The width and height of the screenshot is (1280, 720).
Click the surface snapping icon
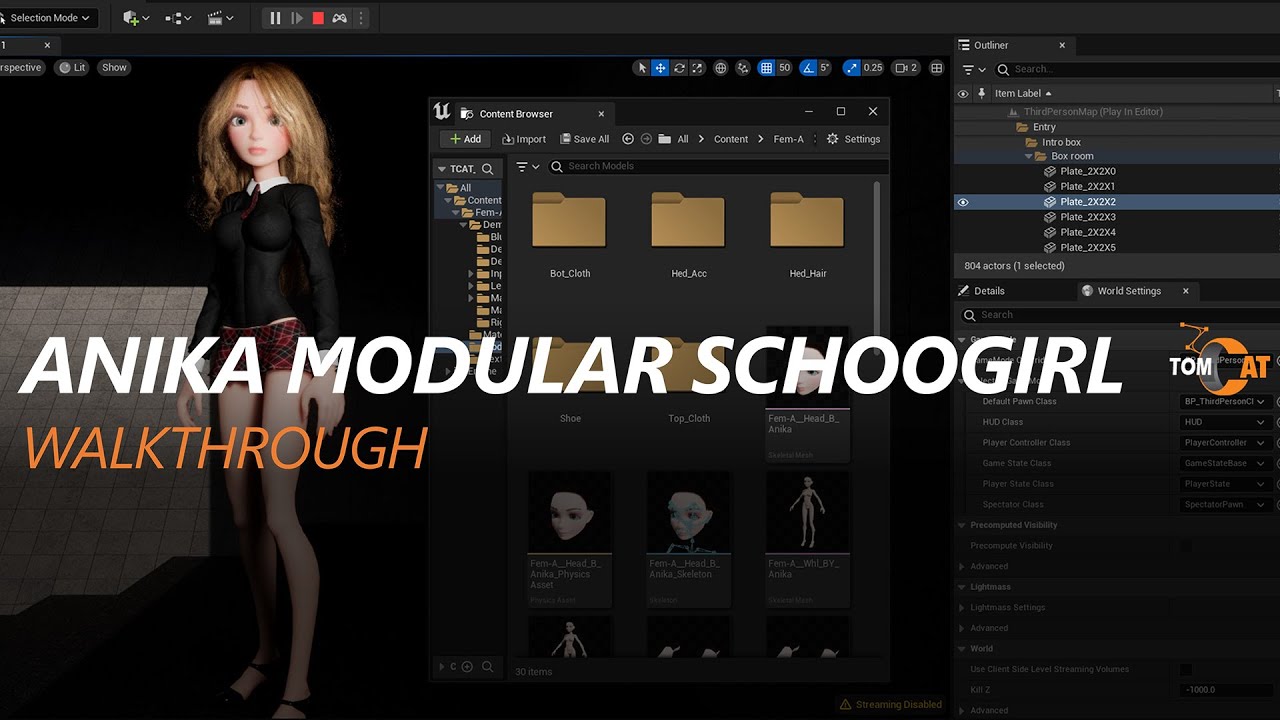pyautogui.click(x=743, y=68)
